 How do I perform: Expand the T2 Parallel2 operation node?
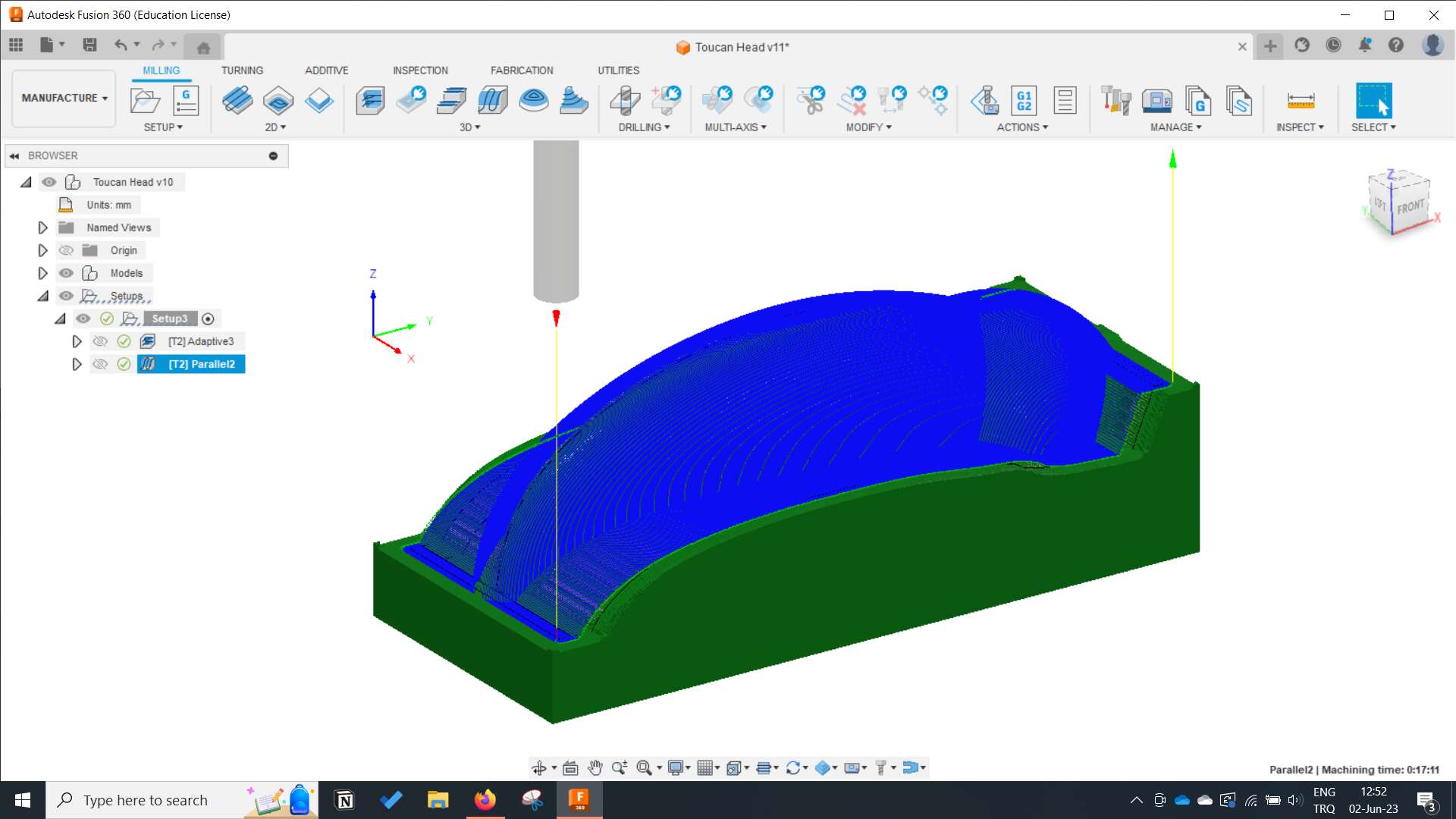coord(77,364)
